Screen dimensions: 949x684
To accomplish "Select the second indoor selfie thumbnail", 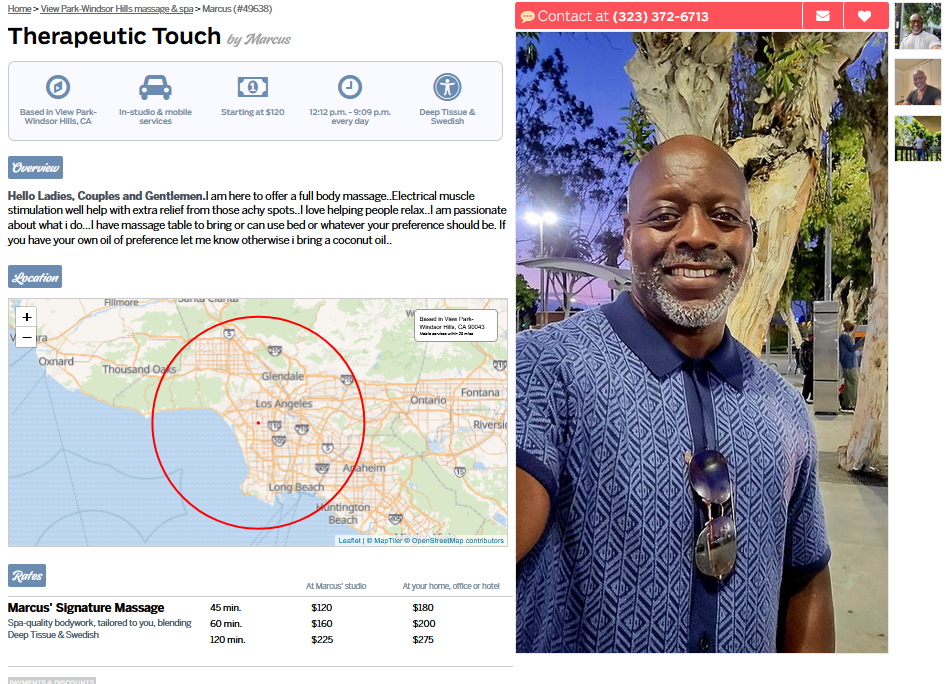I will tap(918, 82).
